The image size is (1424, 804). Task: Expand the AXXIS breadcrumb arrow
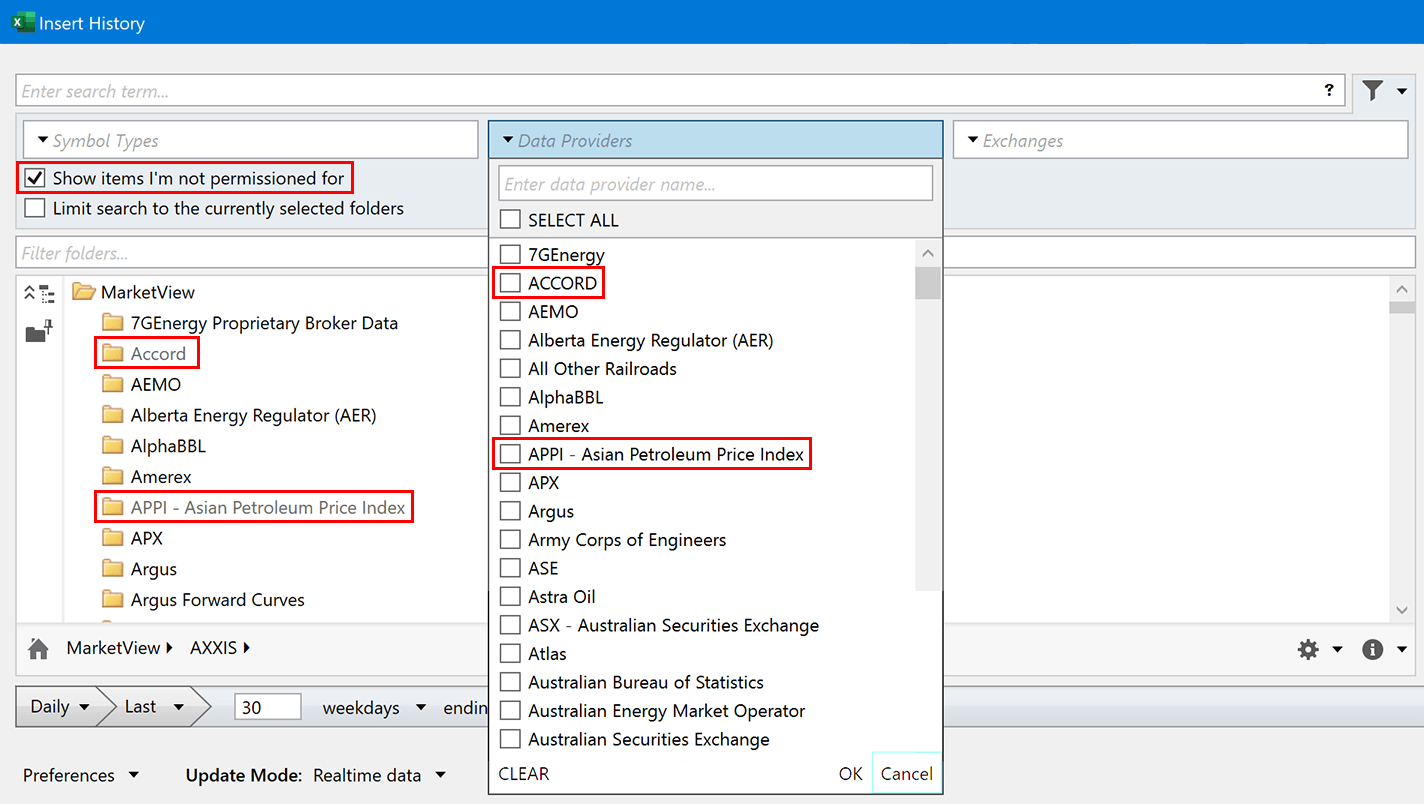click(246, 648)
